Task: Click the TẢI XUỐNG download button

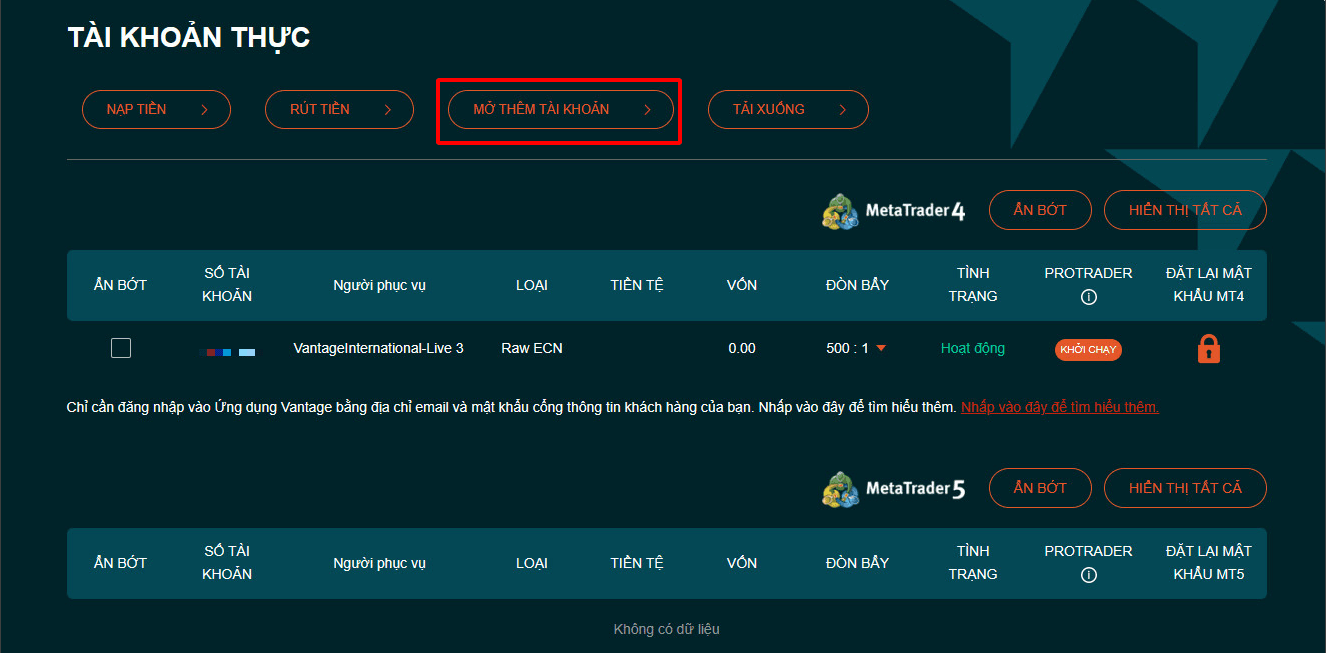Action: (788, 110)
